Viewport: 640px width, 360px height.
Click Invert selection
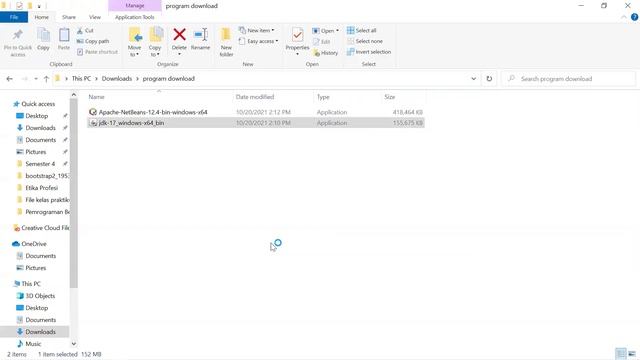[369, 52]
